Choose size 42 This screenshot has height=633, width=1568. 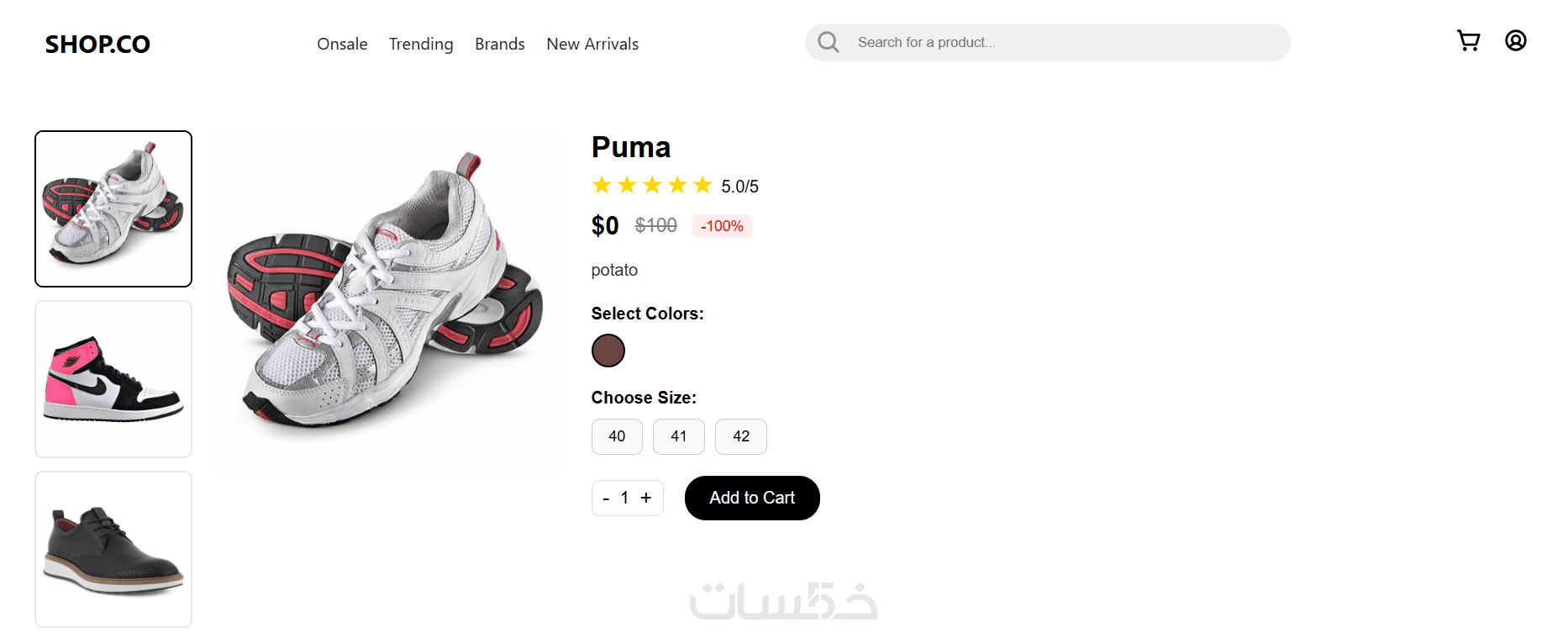click(741, 436)
